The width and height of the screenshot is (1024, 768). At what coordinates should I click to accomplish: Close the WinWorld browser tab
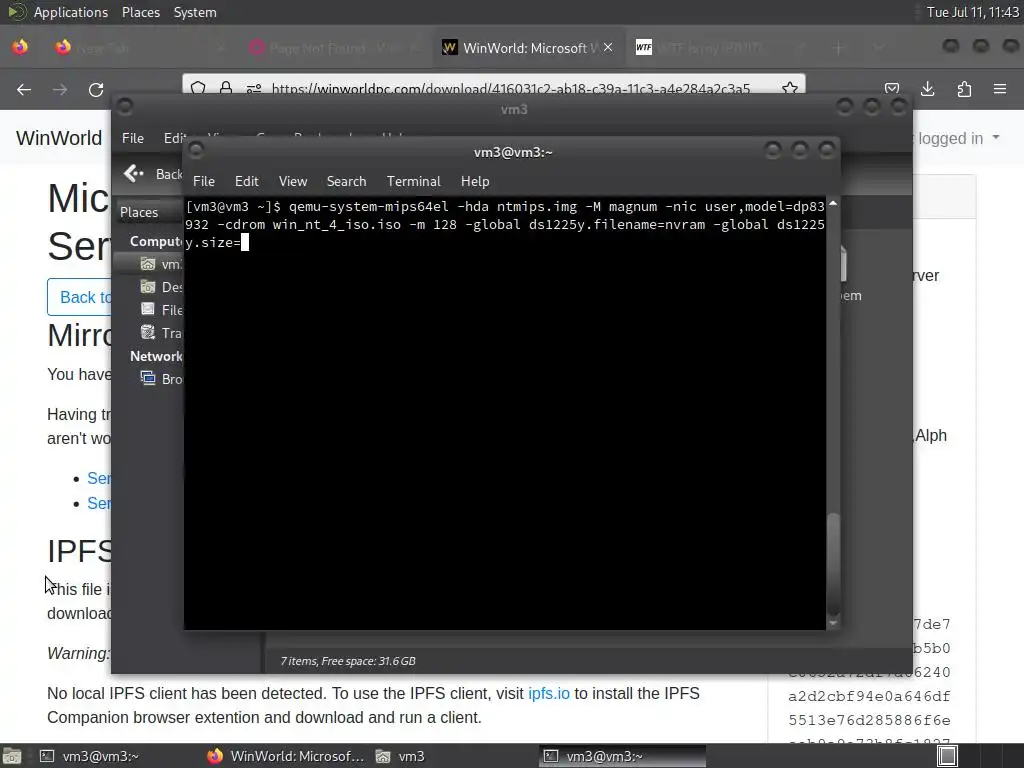click(608, 47)
